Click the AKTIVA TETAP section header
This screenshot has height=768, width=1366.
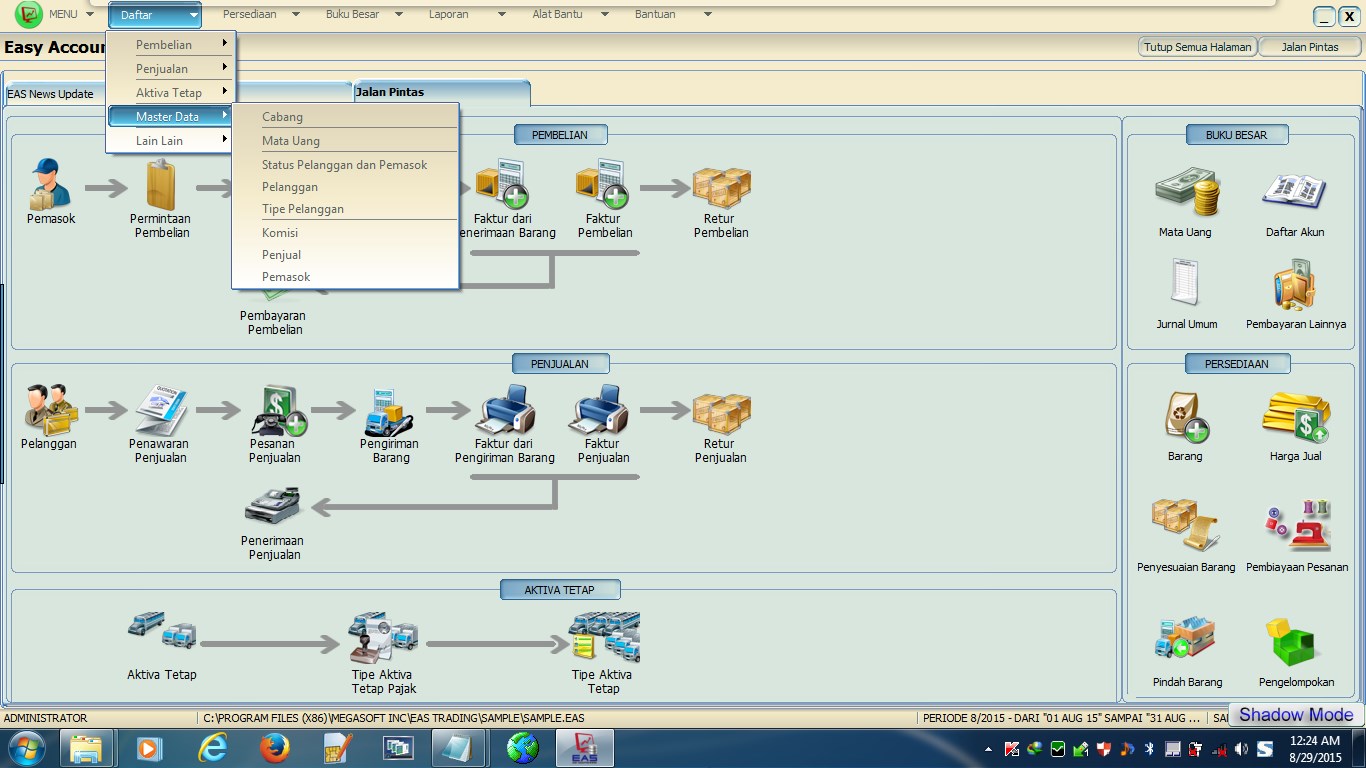pyautogui.click(x=560, y=590)
